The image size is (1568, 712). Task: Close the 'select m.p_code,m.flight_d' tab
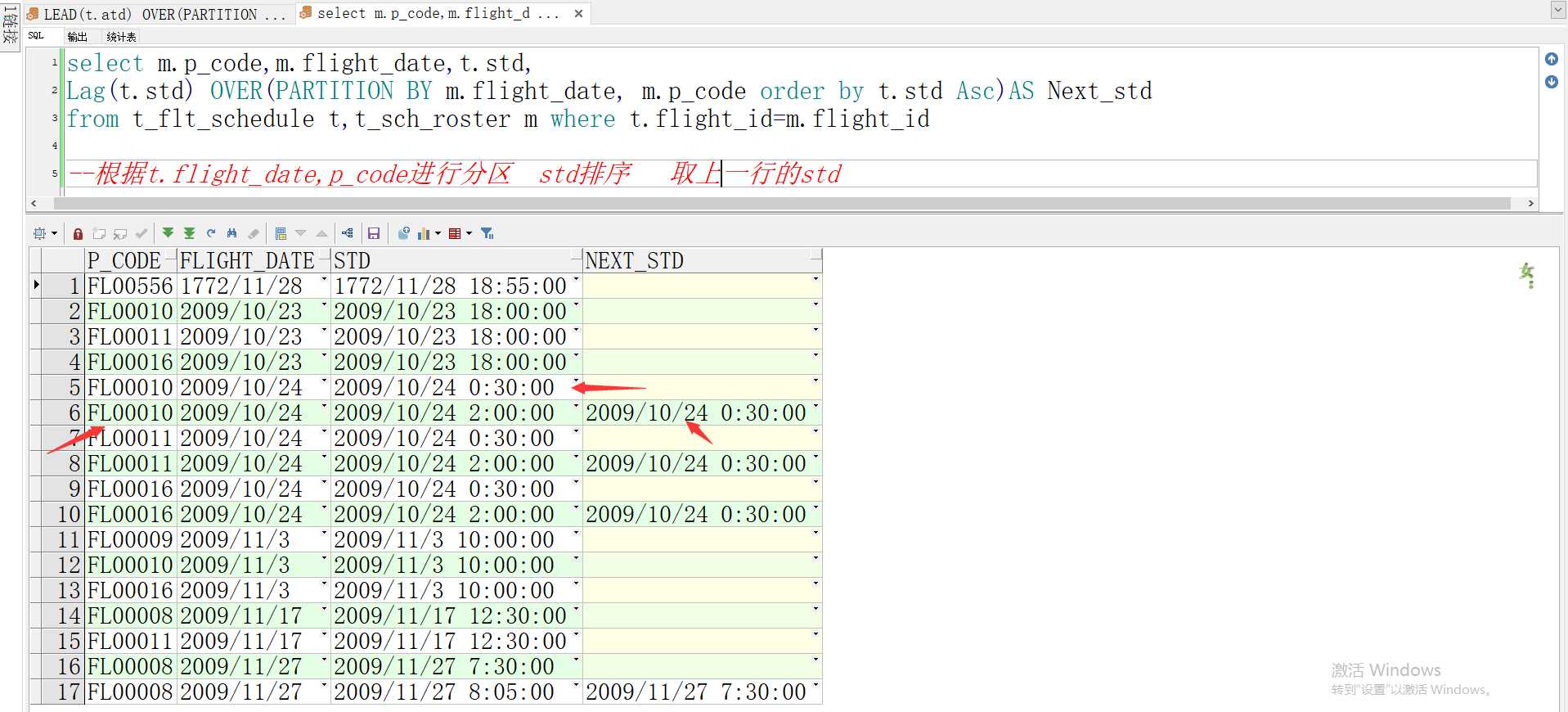pos(578,13)
